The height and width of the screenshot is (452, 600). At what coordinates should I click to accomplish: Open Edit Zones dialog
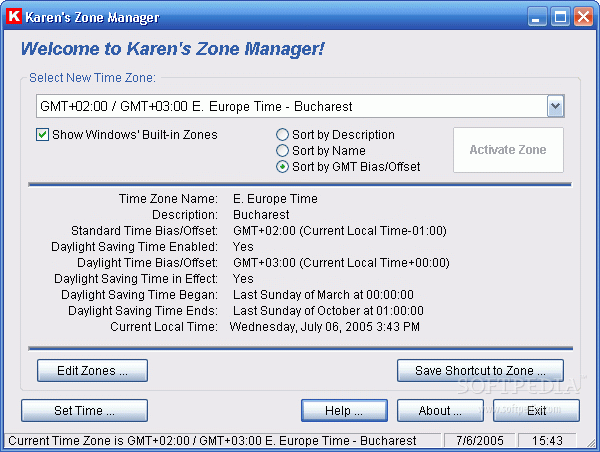point(92,370)
